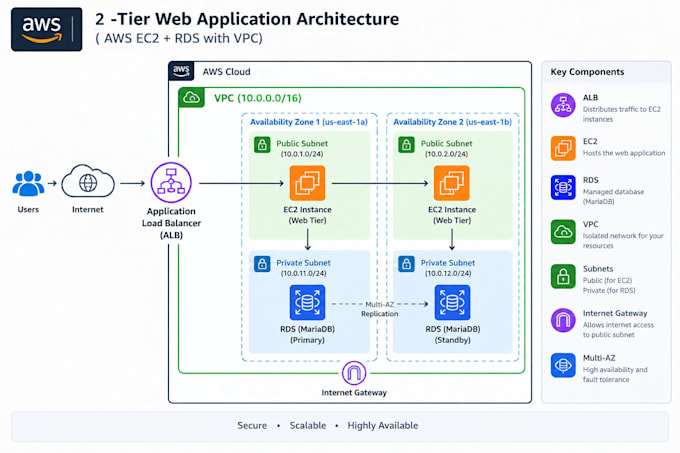Click the 'VPC (10.0.0.0/16)' label
The height and width of the screenshot is (453, 680).
(x=258, y=98)
